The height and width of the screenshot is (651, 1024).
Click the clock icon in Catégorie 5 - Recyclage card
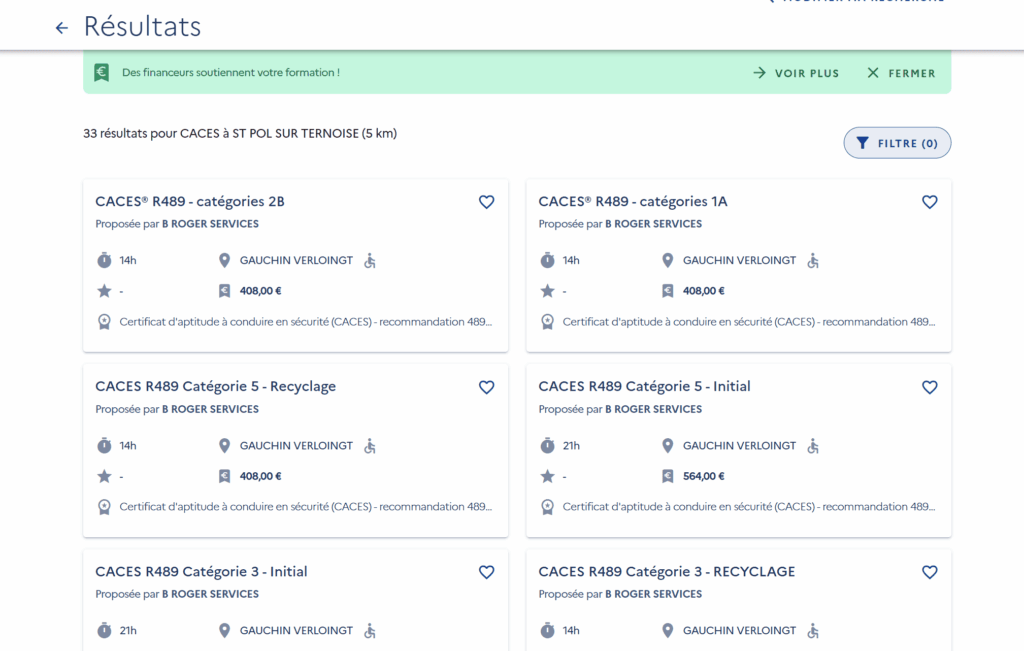click(x=104, y=446)
